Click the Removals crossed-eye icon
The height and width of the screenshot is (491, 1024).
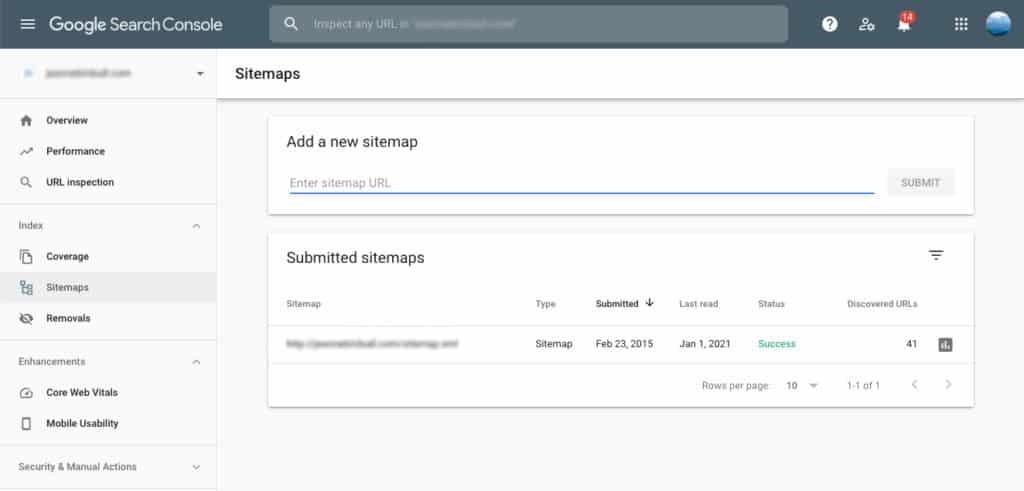(26, 319)
